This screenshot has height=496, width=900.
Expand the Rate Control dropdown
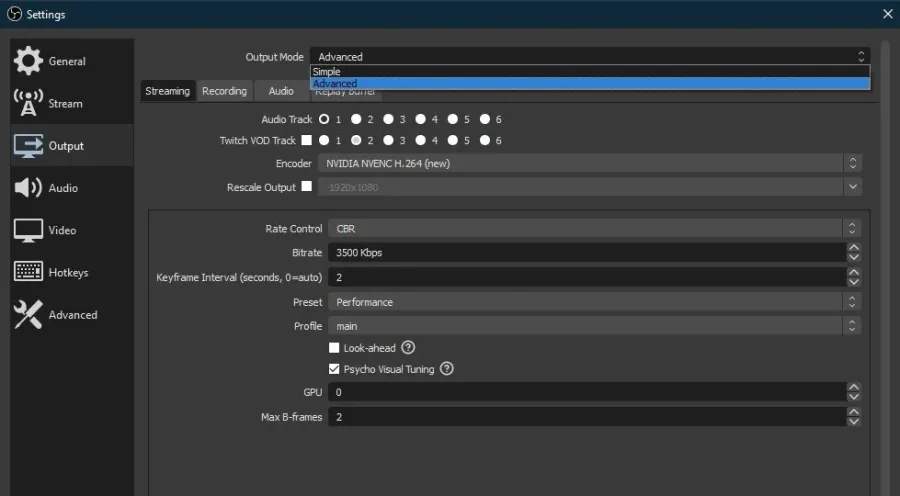594,228
